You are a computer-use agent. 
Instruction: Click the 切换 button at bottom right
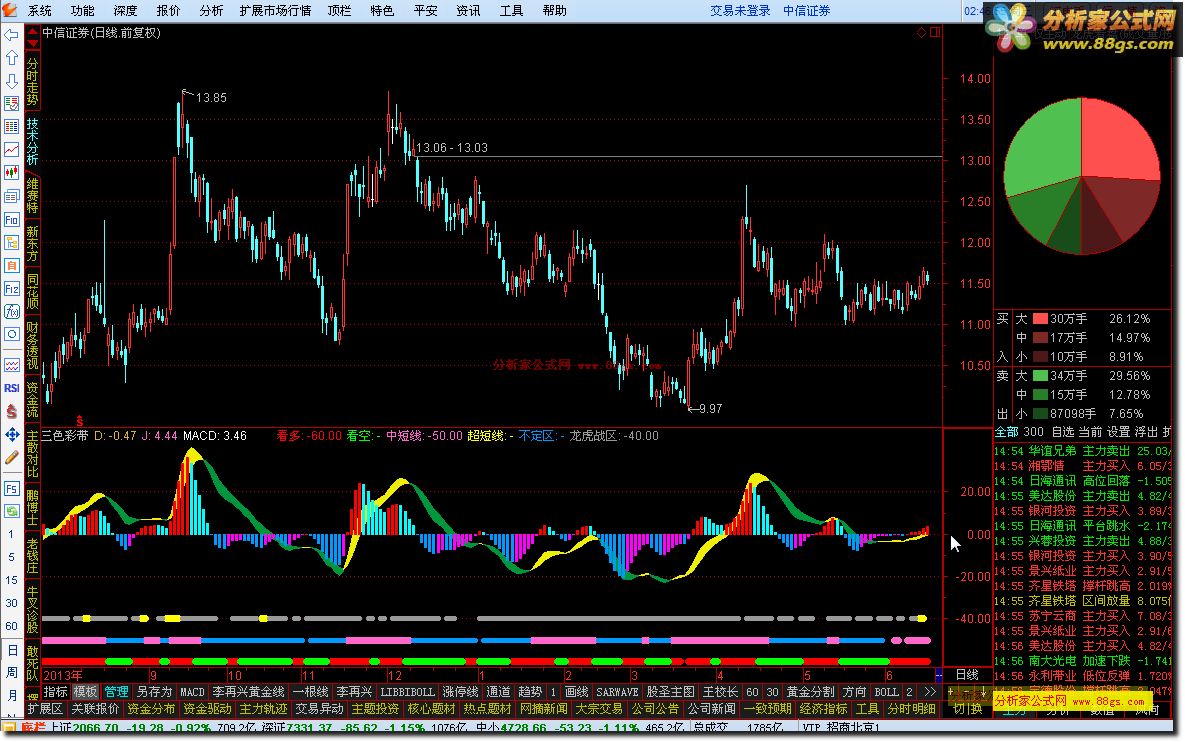pyautogui.click(x=967, y=709)
